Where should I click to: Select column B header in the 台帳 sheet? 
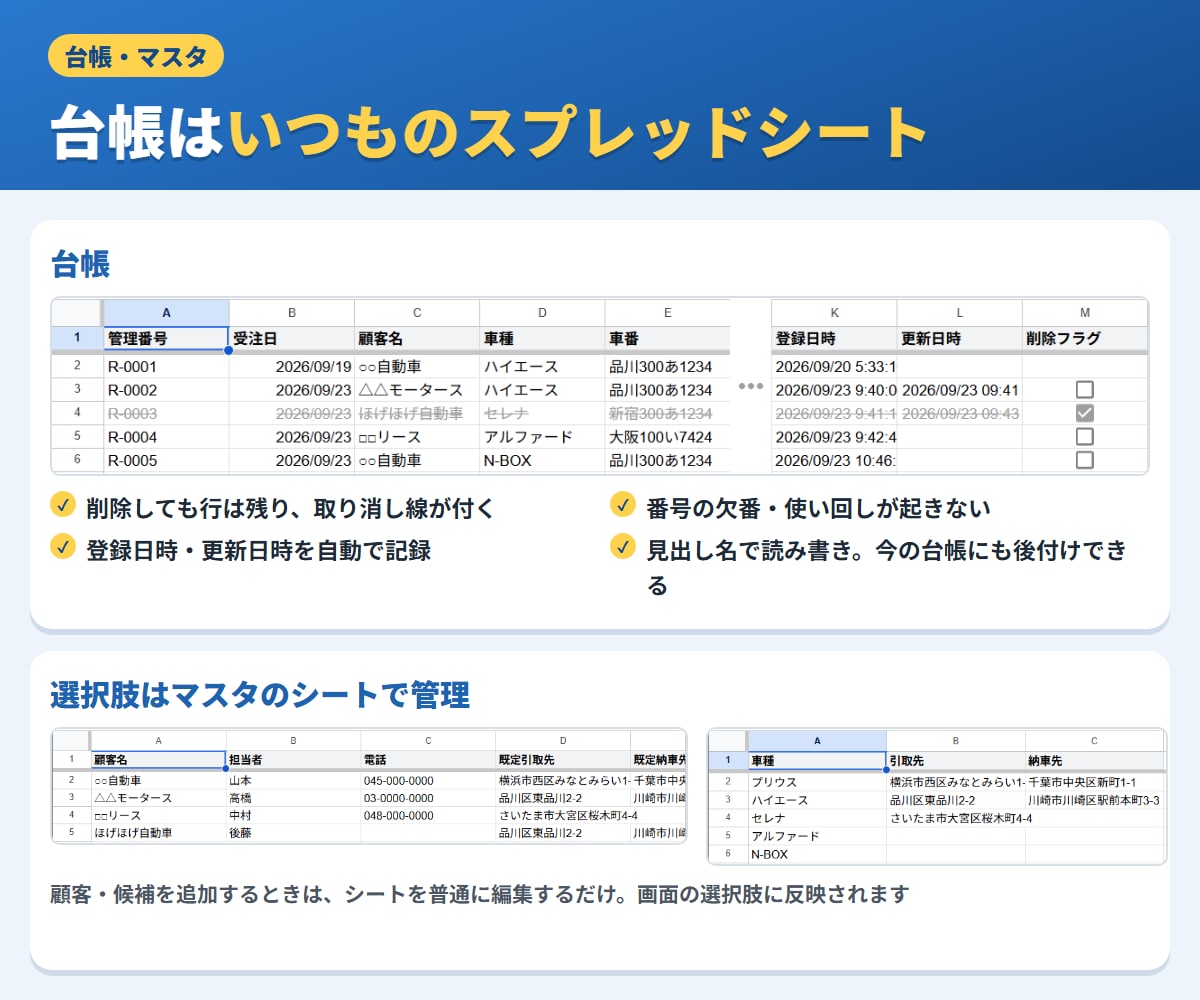click(292, 312)
